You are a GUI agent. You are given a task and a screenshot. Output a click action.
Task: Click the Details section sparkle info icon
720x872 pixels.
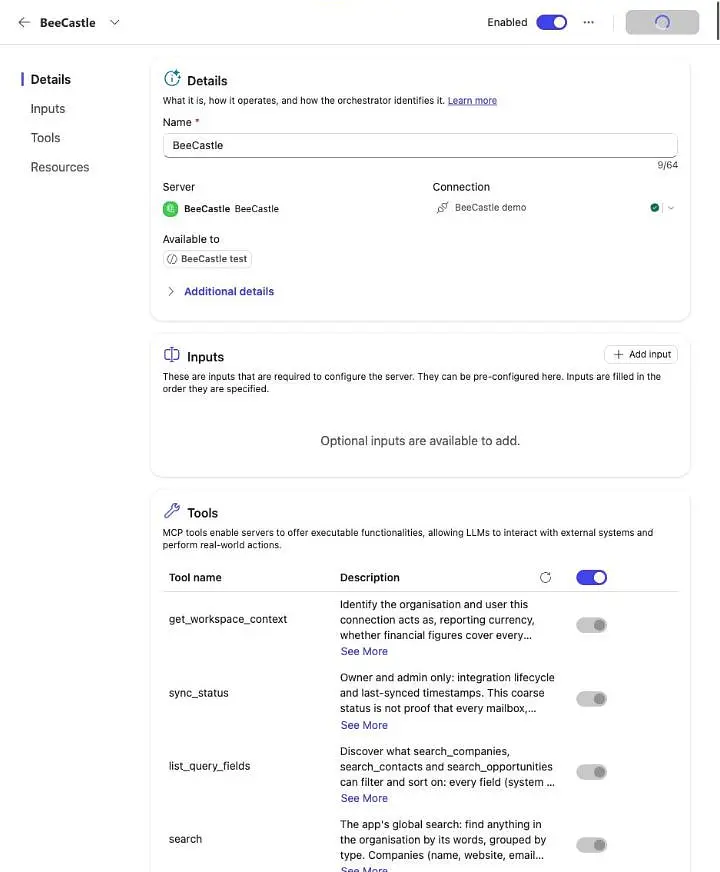(172, 78)
